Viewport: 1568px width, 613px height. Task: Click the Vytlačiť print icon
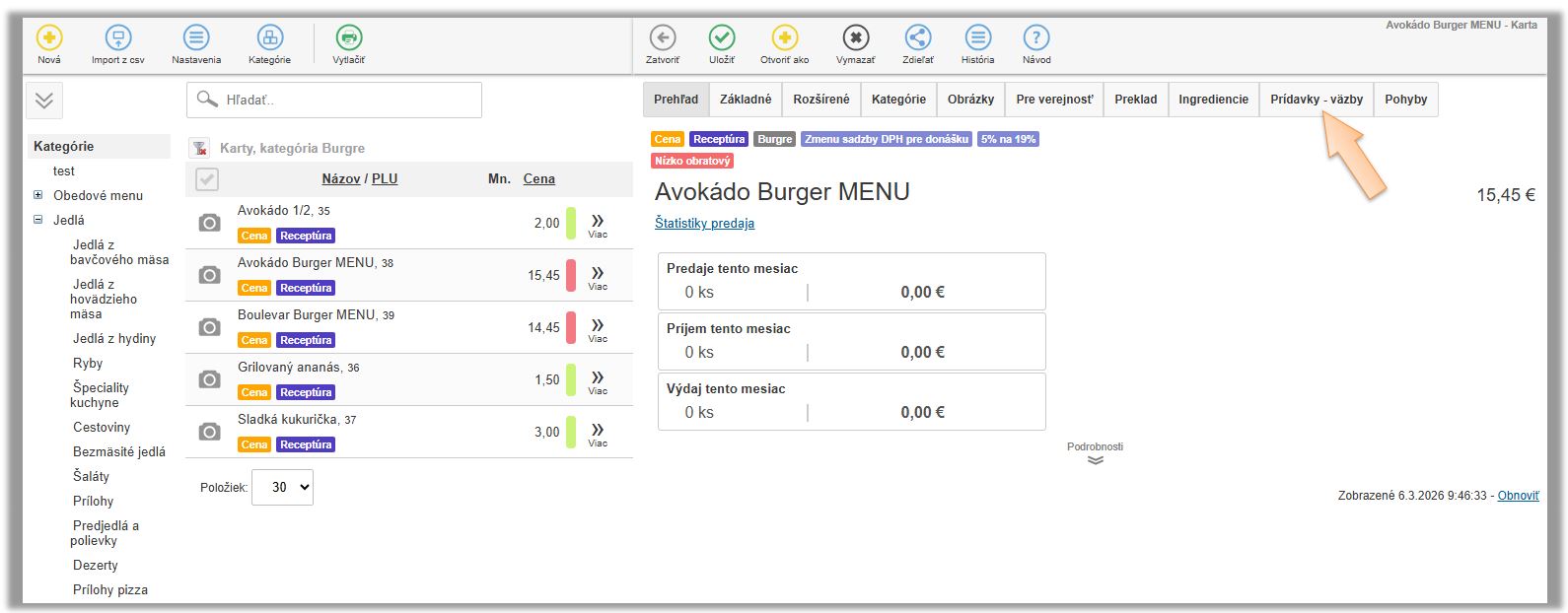coord(348,38)
